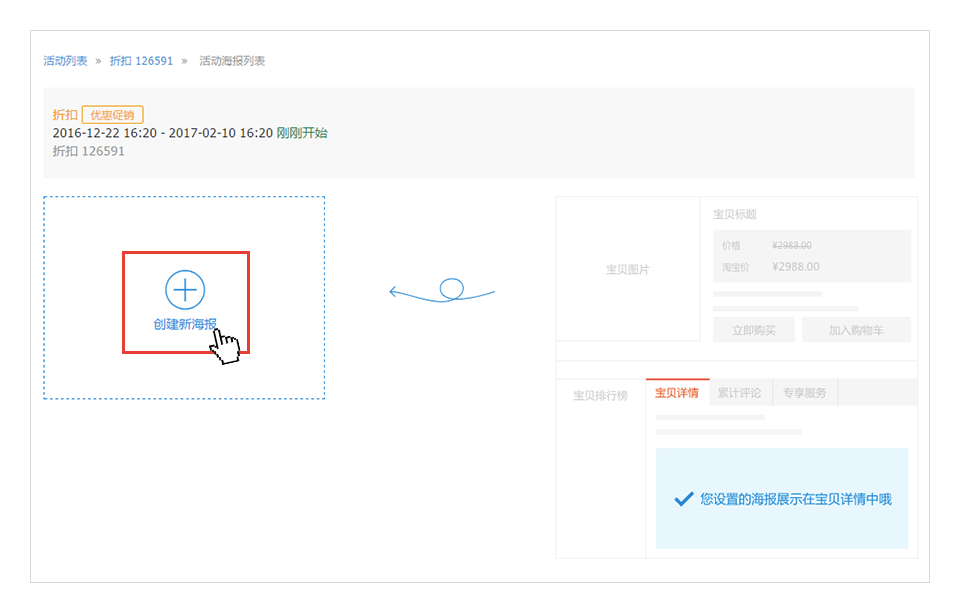This screenshot has width=960, height=613.
Task: Click the 刚刚开始 status text
Action: pos(302,133)
